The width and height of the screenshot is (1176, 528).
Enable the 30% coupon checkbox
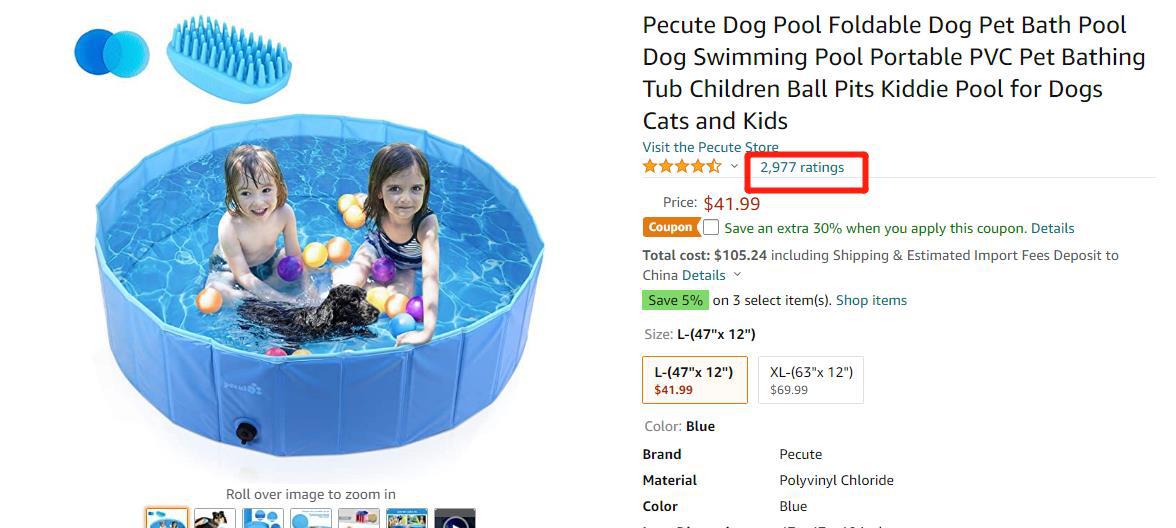711,227
